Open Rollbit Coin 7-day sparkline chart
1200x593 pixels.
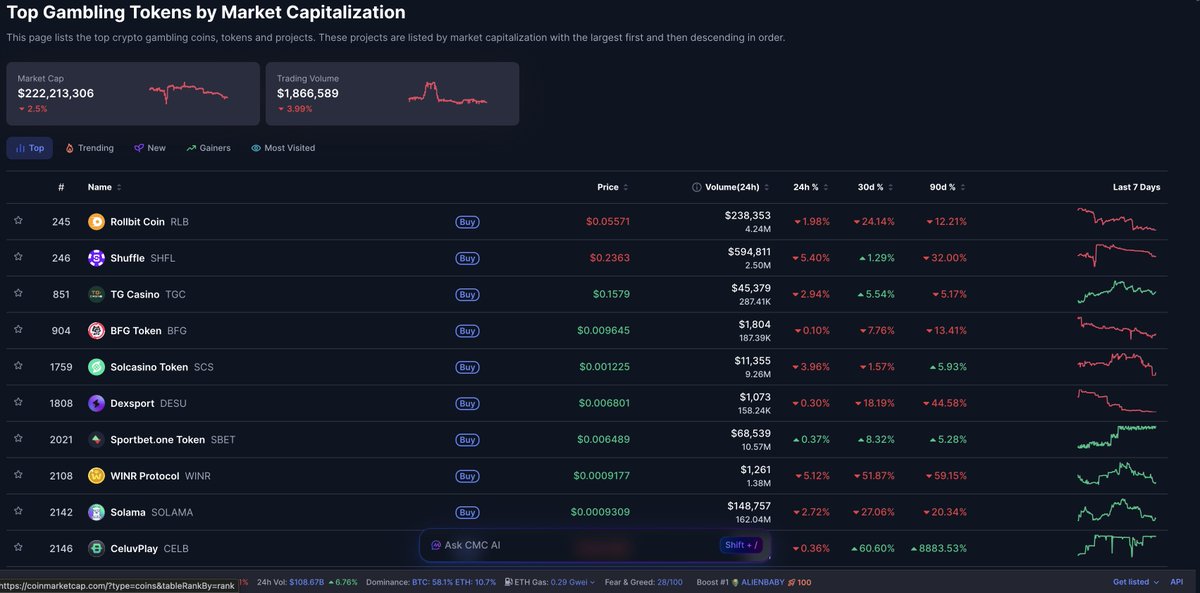point(1117,220)
